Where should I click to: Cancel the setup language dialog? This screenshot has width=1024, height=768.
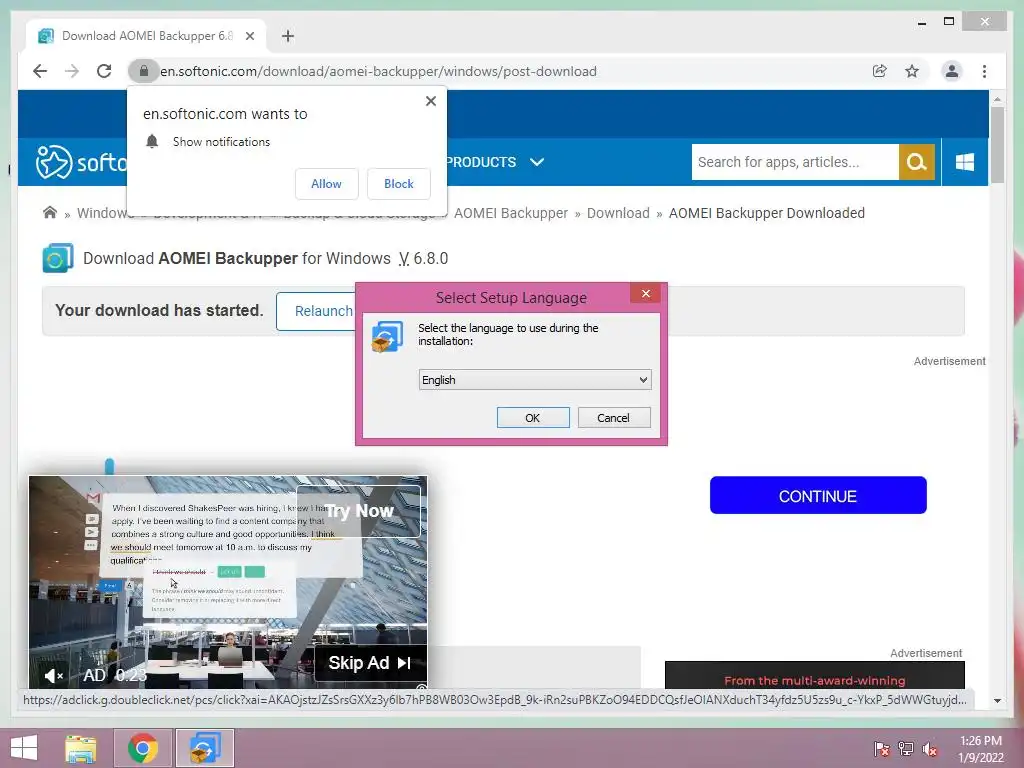(614, 418)
